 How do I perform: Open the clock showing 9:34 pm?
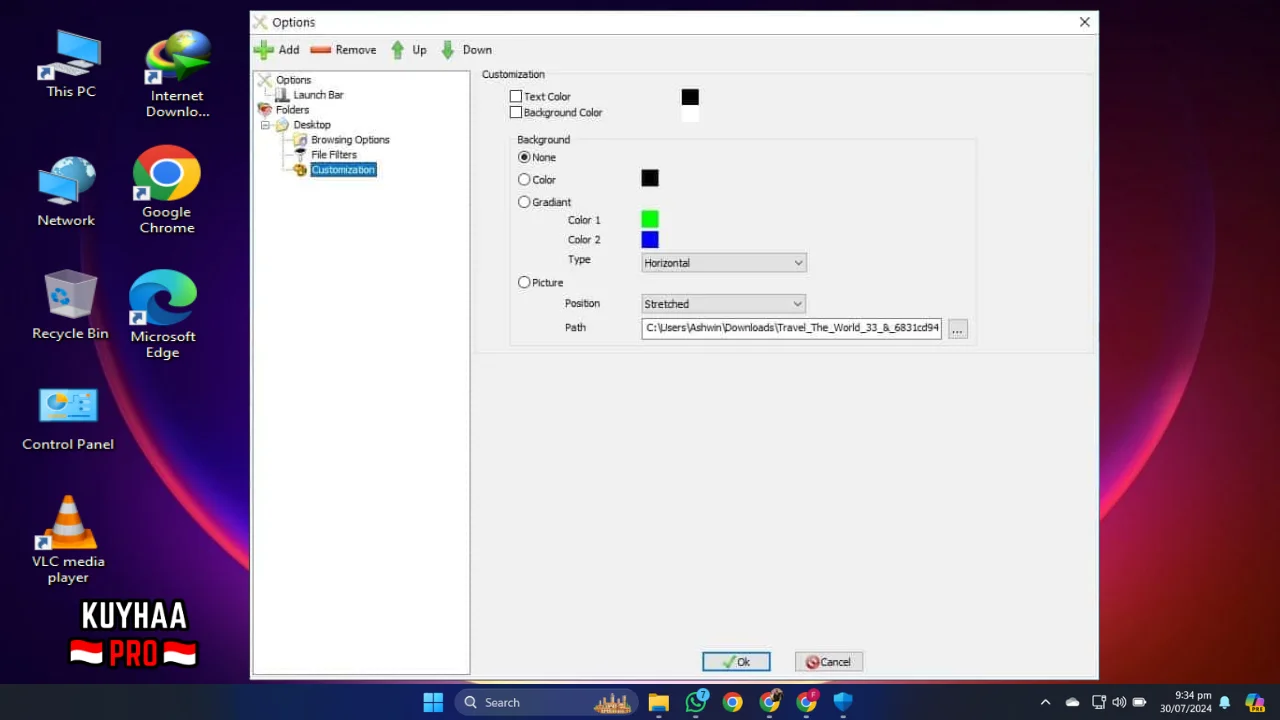click(x=1185, y=702)
